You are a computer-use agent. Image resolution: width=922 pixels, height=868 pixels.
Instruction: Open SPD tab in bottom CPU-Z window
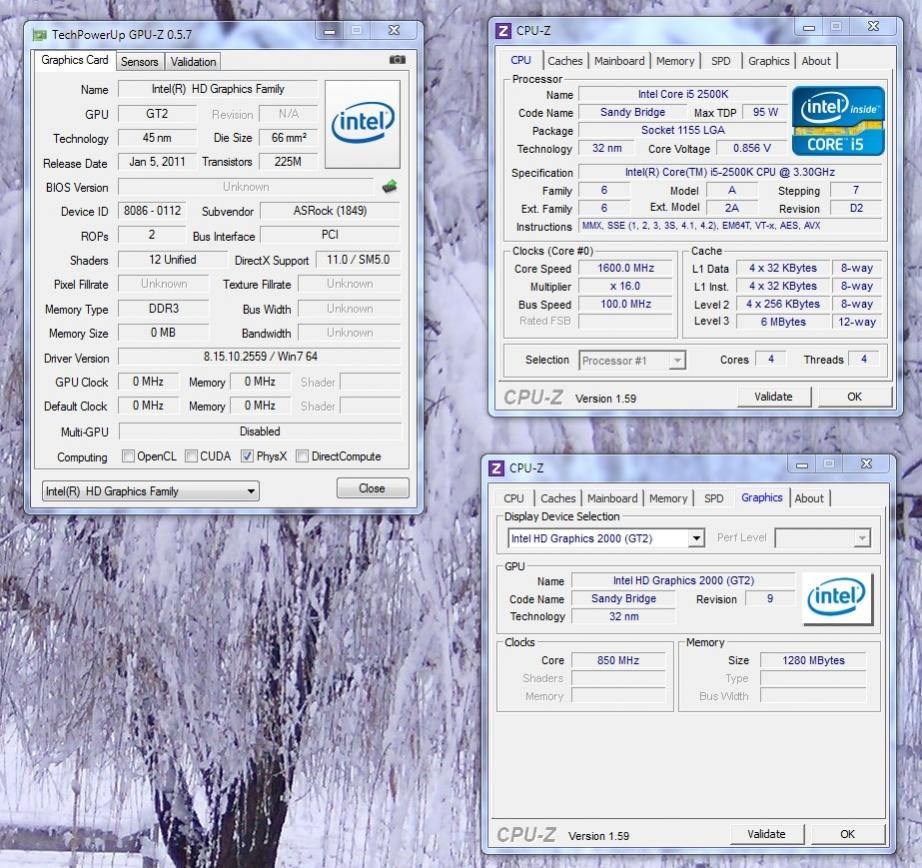[713, 498]
